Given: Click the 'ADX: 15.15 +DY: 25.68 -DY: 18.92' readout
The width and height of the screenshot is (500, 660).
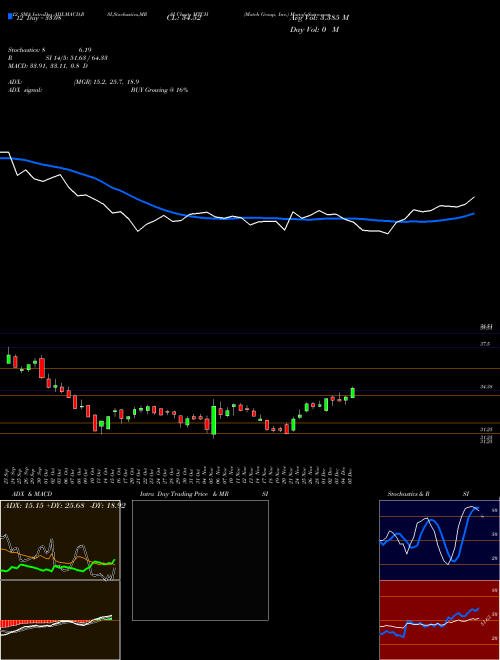Looking at the screenshot, I should pos(65,505).
